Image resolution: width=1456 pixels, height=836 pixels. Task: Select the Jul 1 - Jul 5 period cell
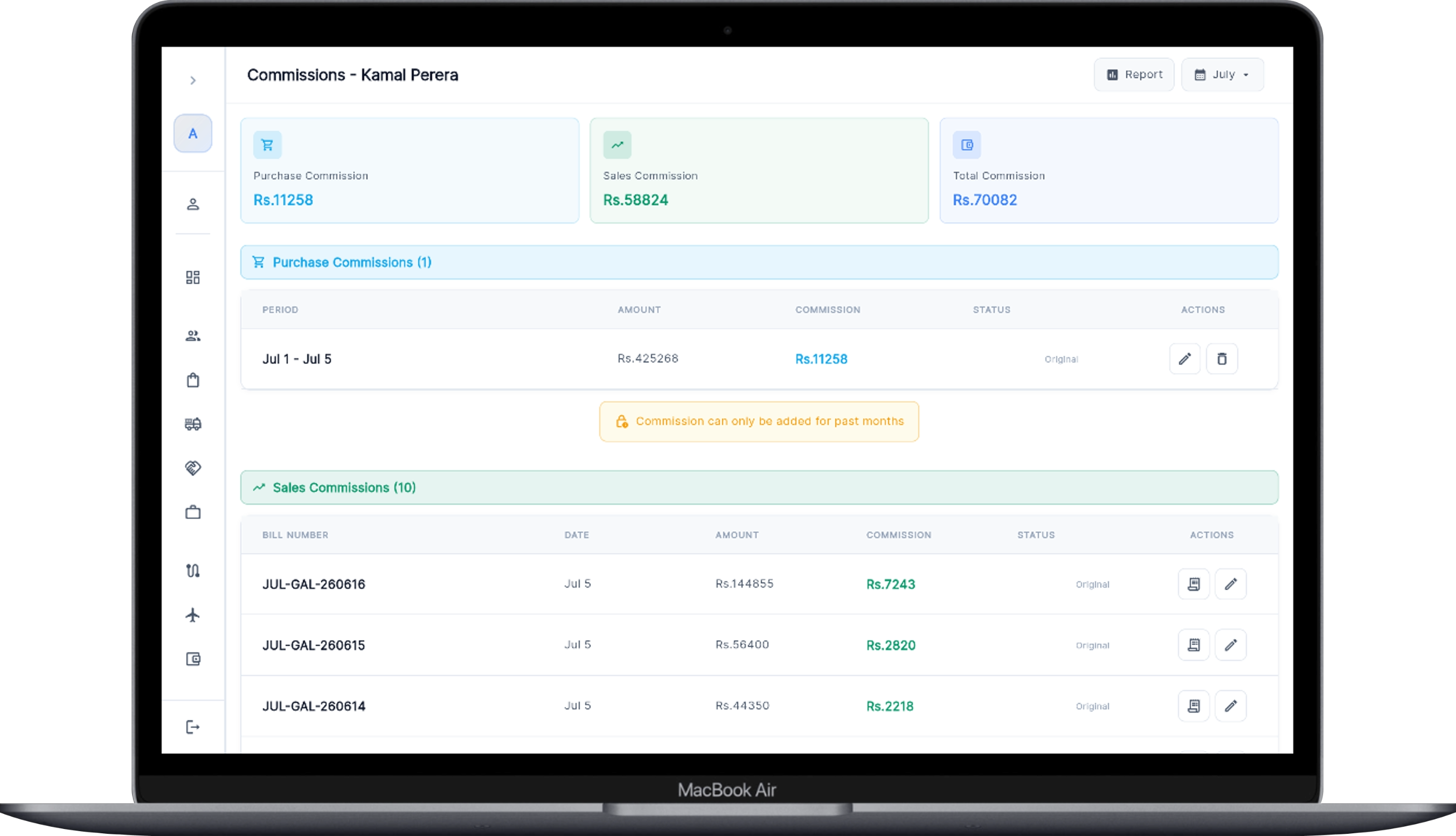(297, 359)
